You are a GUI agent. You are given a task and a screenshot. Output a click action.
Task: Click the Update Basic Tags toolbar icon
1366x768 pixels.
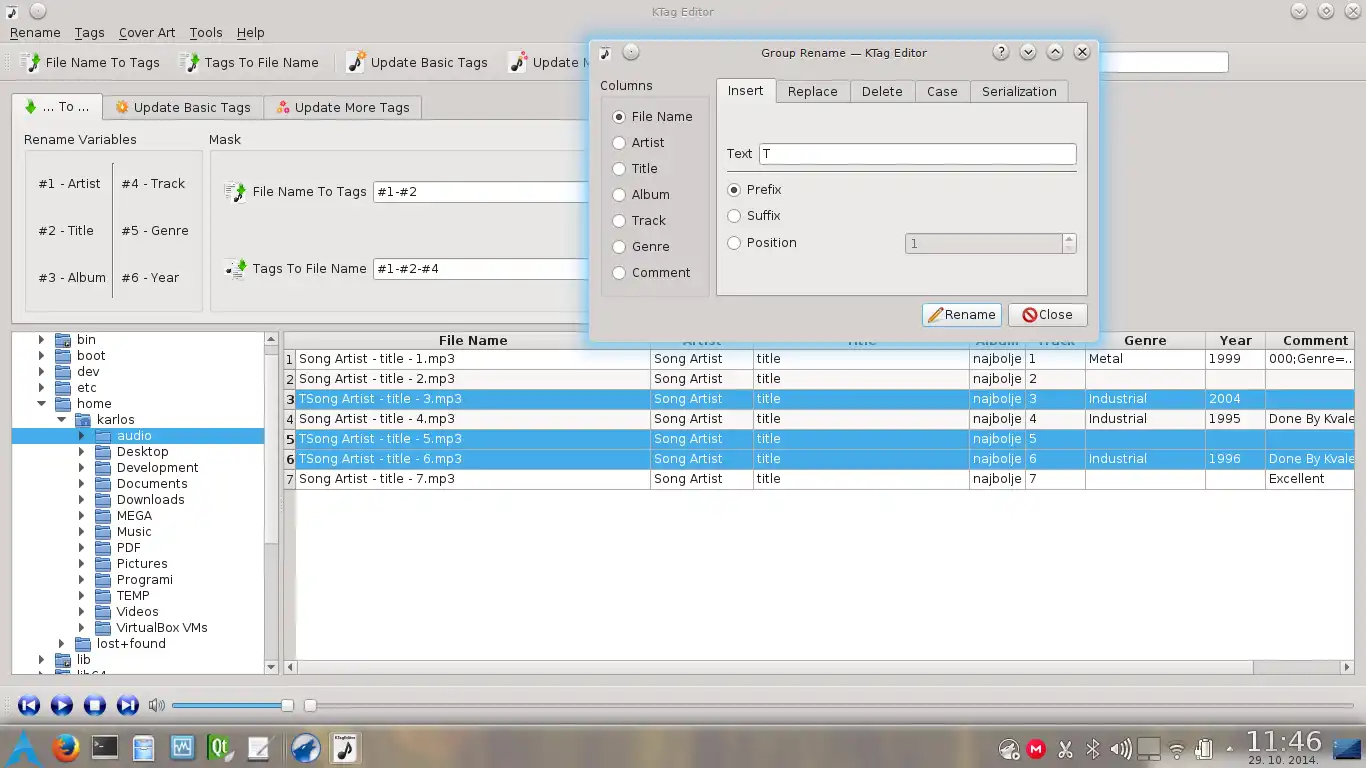355,62
